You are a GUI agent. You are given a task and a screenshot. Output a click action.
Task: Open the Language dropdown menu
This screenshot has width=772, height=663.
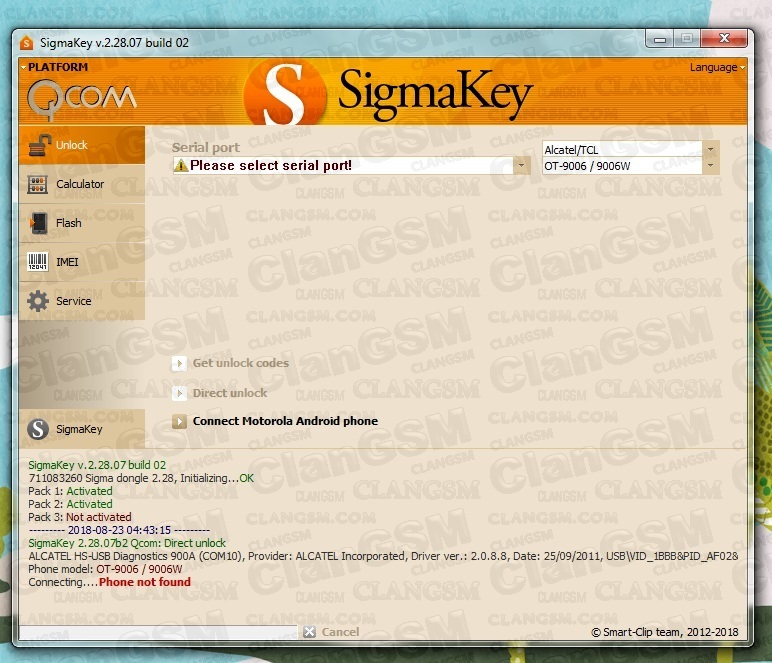[717, 67]
